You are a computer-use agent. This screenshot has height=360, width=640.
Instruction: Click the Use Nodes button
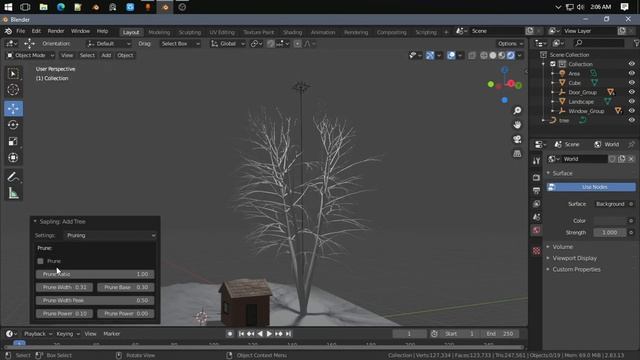pos(591,187)
